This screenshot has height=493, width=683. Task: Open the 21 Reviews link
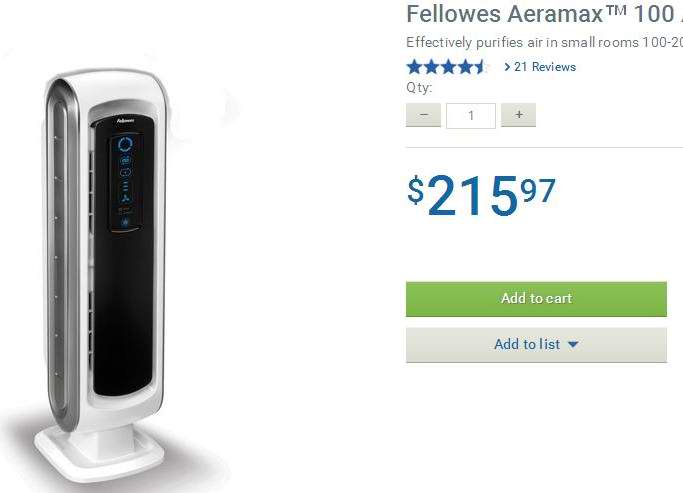click(545, 67)
